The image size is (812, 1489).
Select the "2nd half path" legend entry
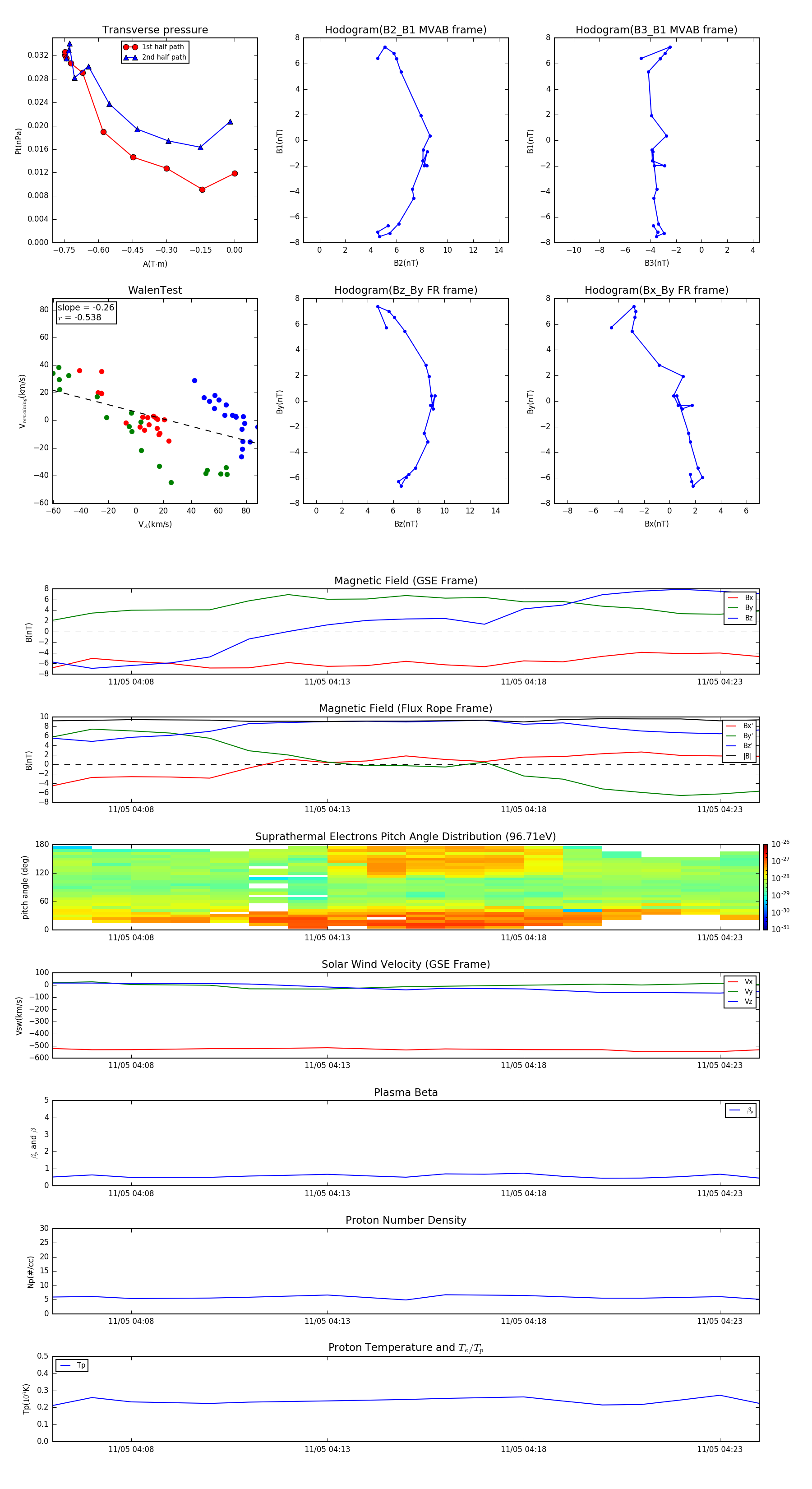click(x=155, y=57)
